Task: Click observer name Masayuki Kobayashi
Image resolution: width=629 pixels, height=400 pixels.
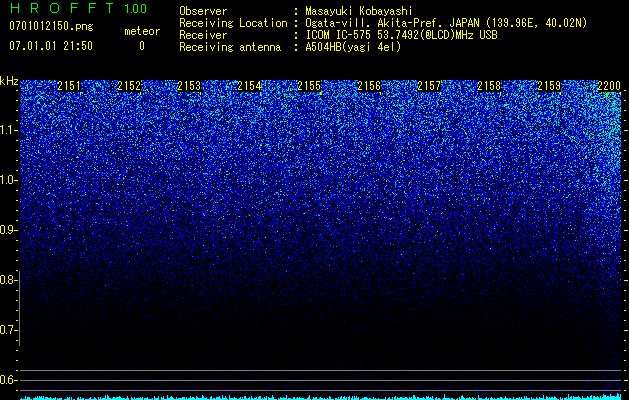Action: pyautogui.click(x=359, y=11)
